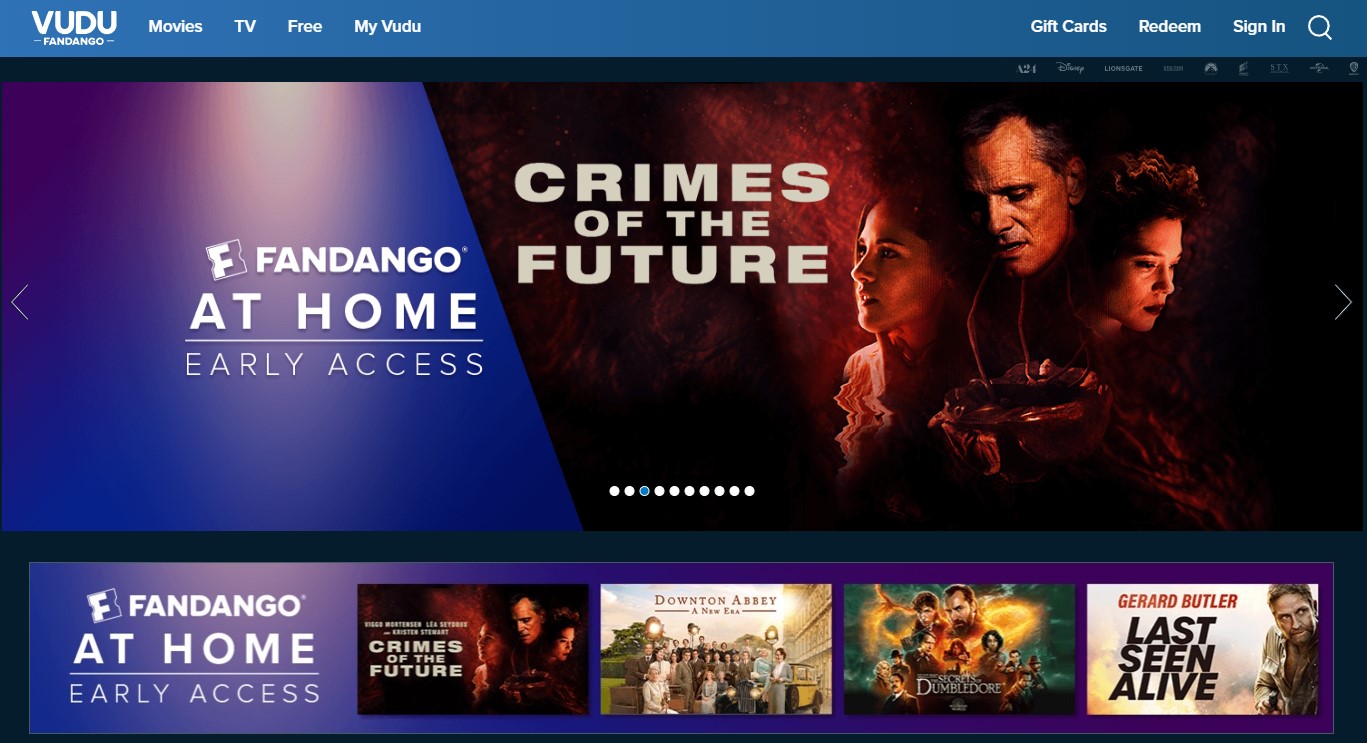Open the My Vudu menu
1367x743 pixels.
click(387, 27)
